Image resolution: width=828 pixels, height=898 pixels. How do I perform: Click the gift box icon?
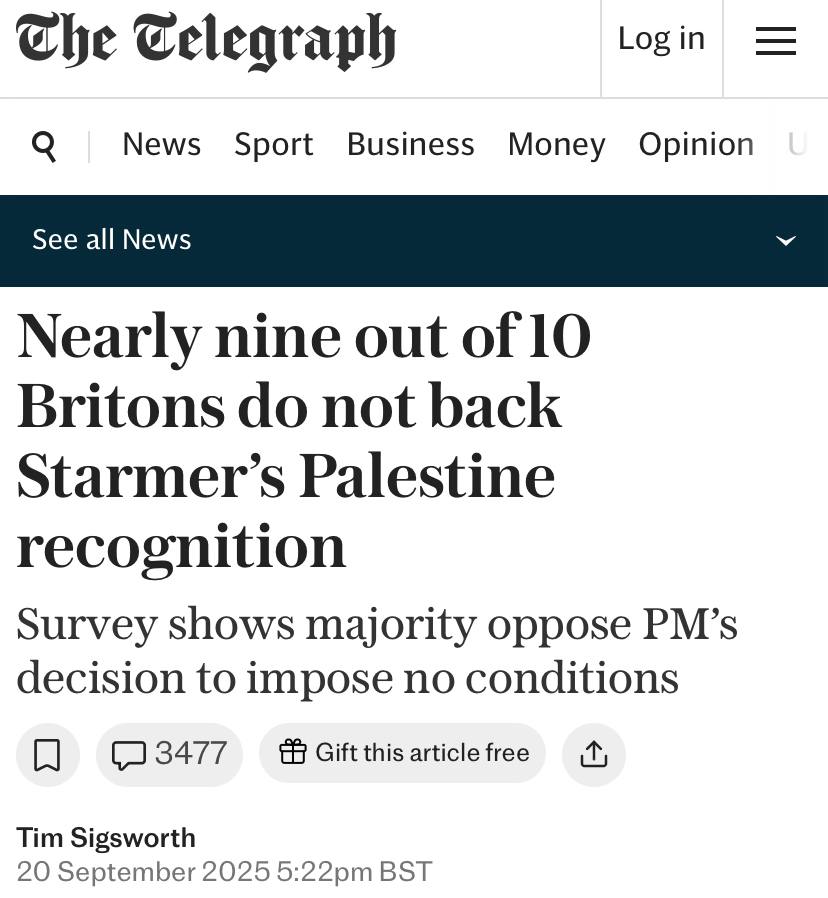293,752
